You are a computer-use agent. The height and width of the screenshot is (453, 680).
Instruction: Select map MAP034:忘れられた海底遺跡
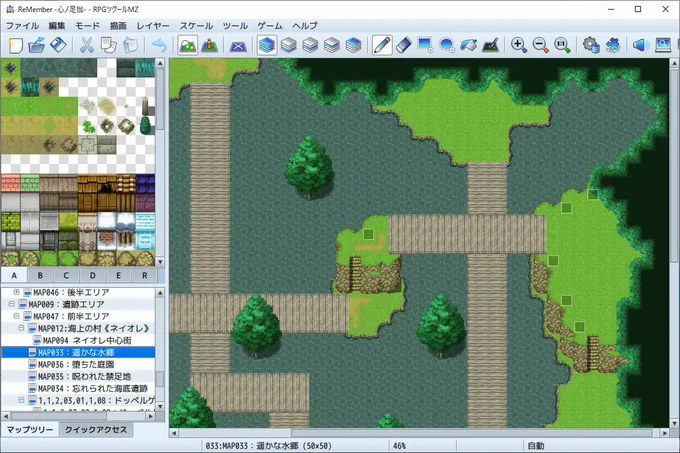point(88,388)
